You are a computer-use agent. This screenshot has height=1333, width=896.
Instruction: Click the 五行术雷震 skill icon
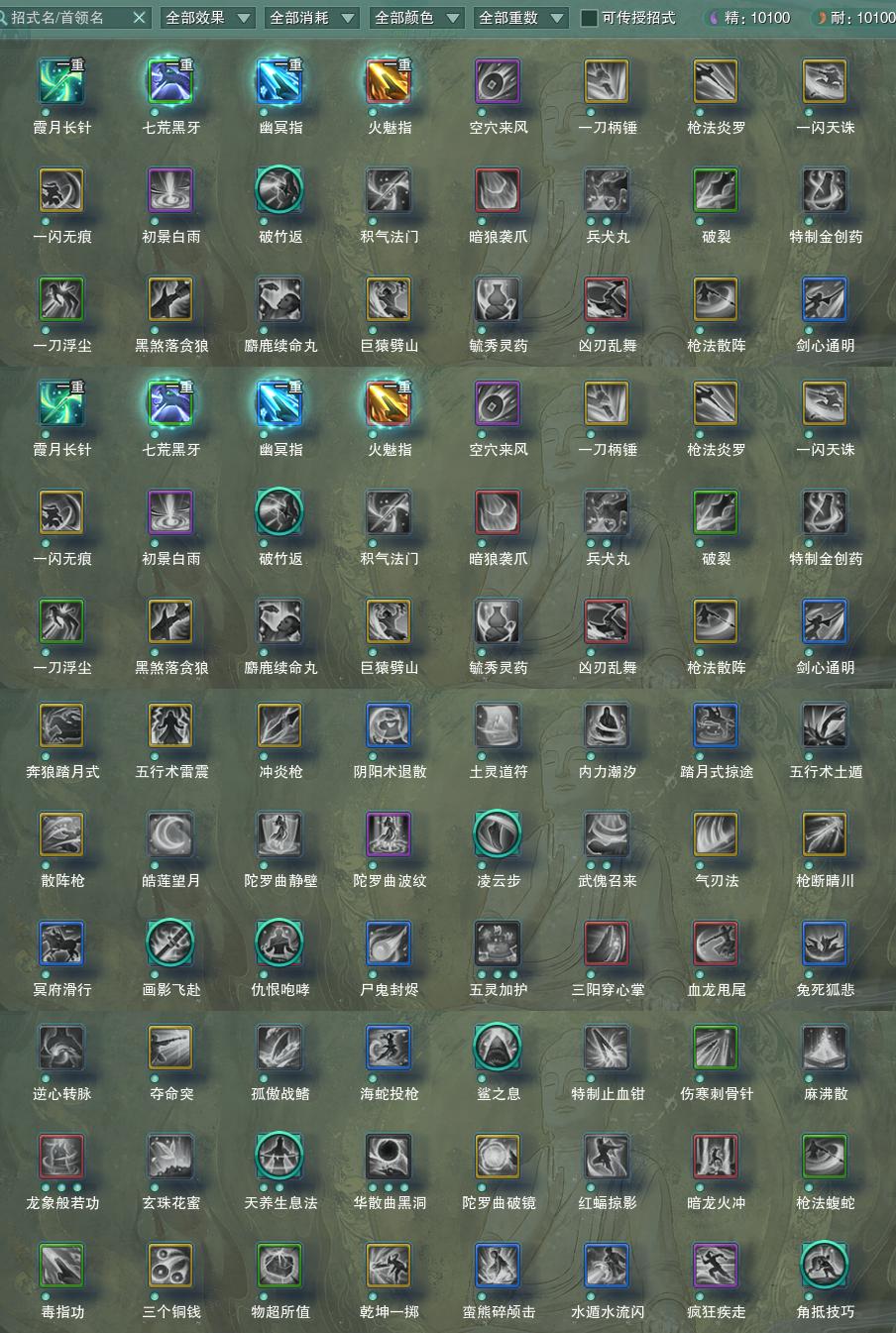pos(170,726)
